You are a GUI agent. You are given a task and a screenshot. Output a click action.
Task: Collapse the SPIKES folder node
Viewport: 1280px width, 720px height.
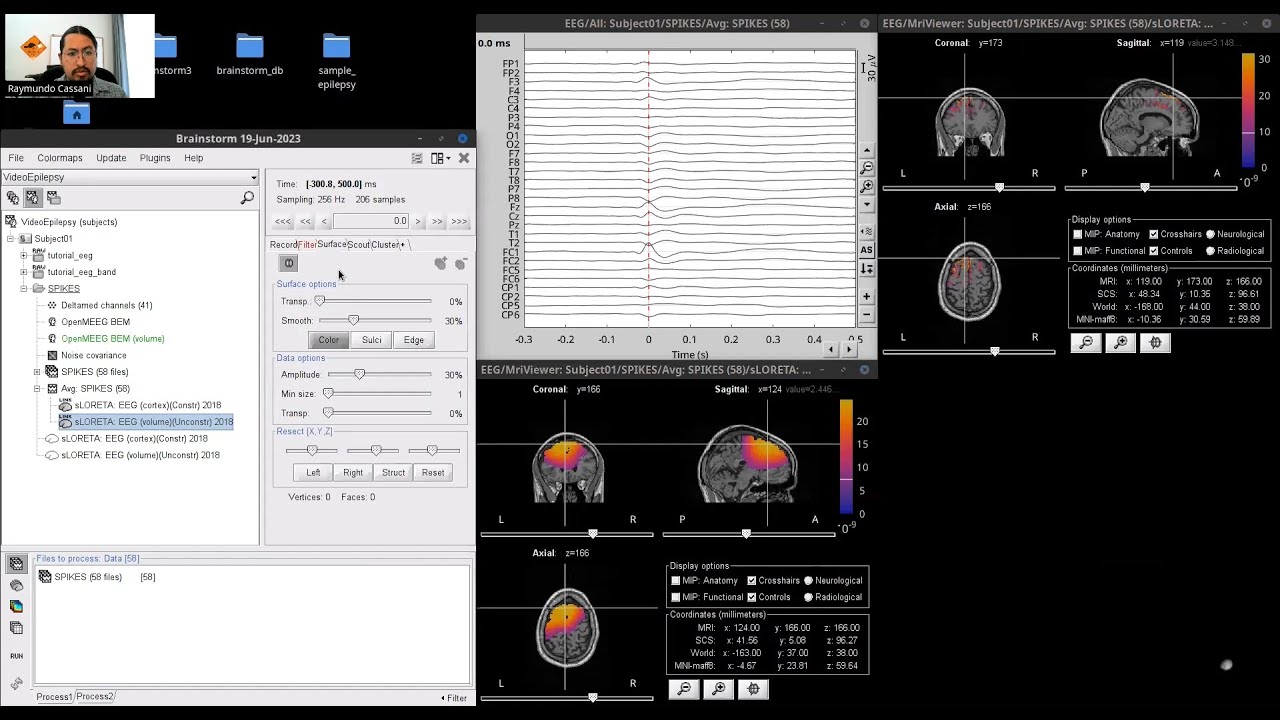(23, 288)
